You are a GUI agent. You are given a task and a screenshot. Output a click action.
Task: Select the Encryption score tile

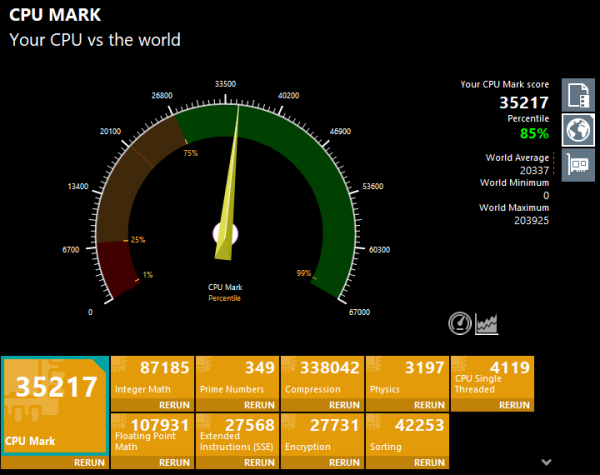click(322, 433)
